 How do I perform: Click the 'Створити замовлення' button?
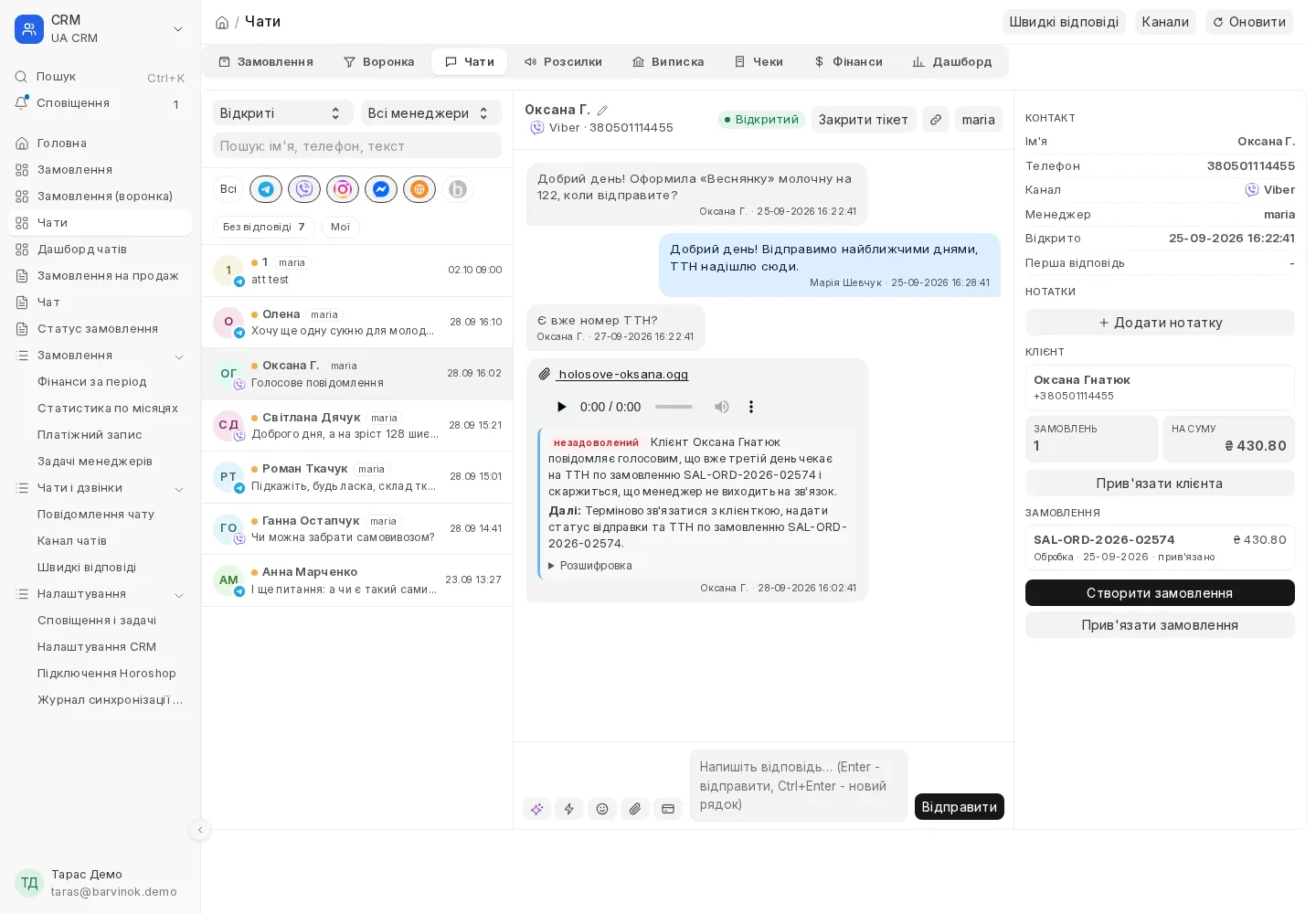[1160, 593]
